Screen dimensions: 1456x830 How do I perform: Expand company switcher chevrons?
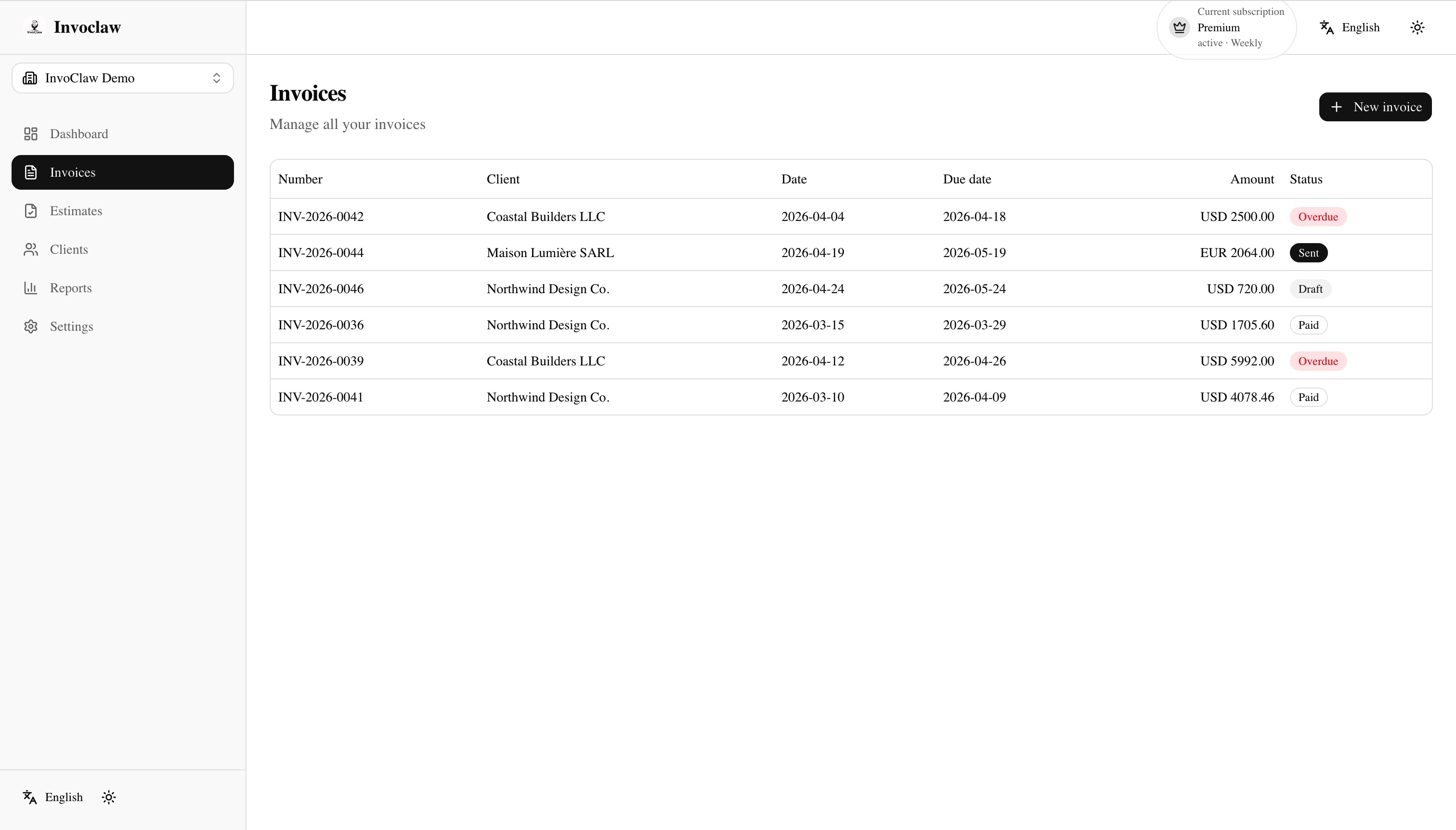217,78
